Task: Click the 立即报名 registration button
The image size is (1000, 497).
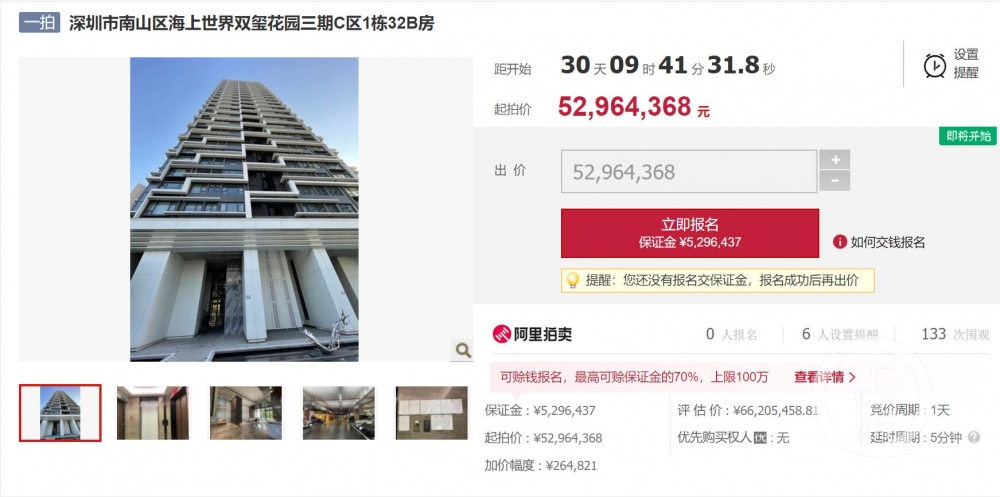Action: tap(690, 233)
